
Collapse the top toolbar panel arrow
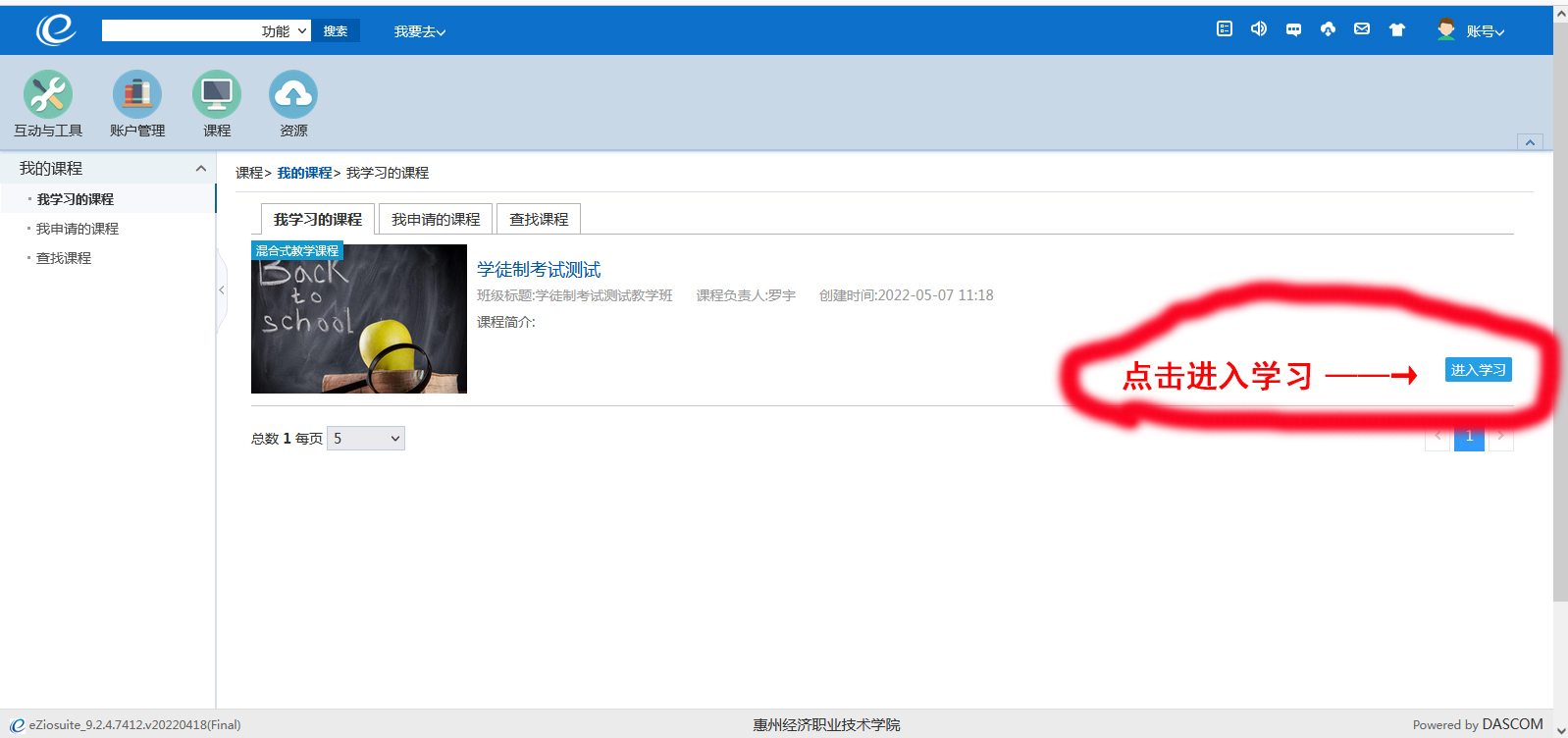click(1530, 142)
